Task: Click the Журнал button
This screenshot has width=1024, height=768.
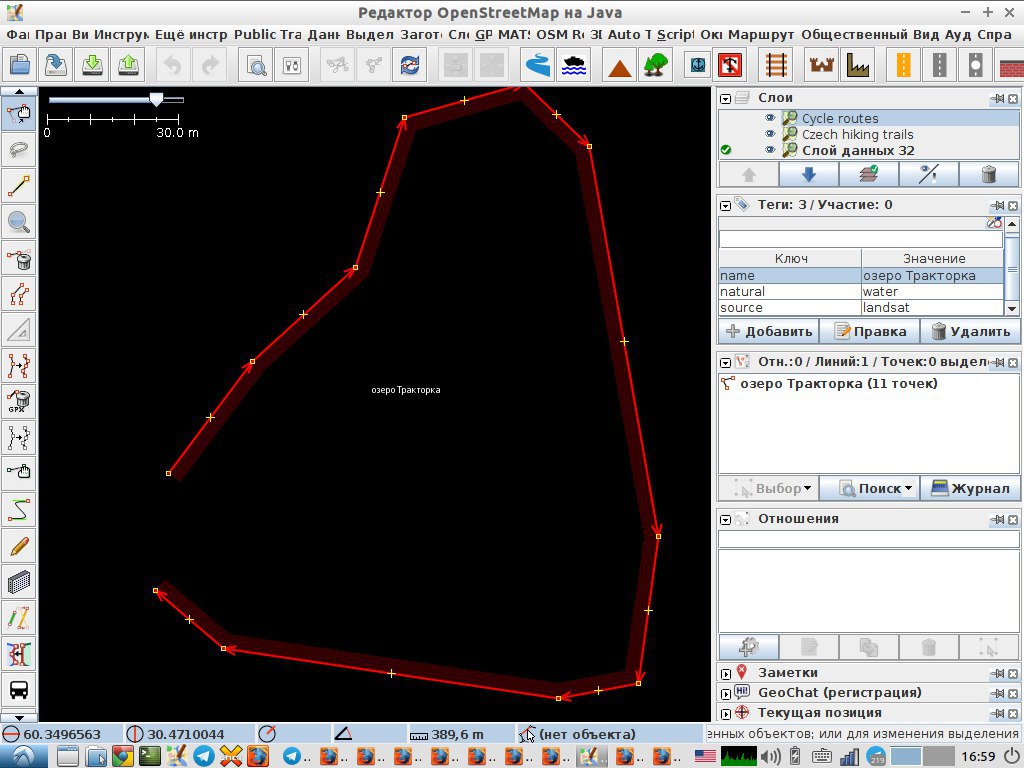Action: (970, 488)
